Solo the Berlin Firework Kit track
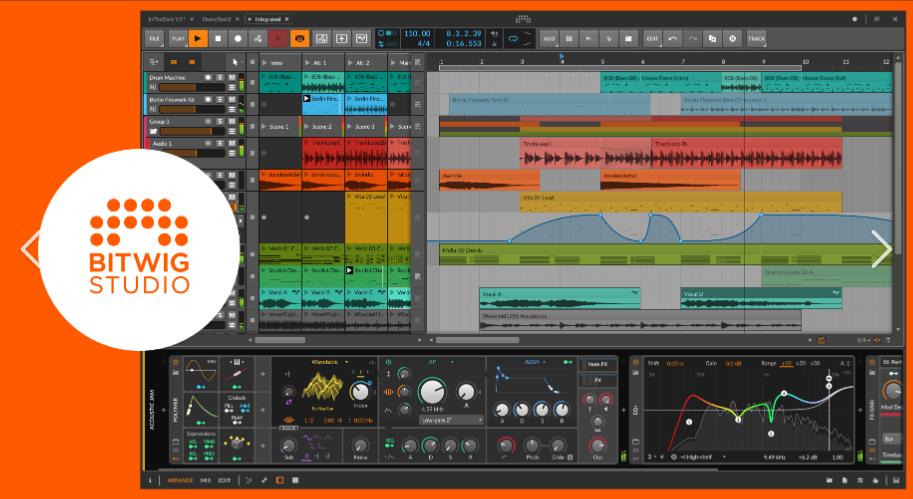 [220, 100]
